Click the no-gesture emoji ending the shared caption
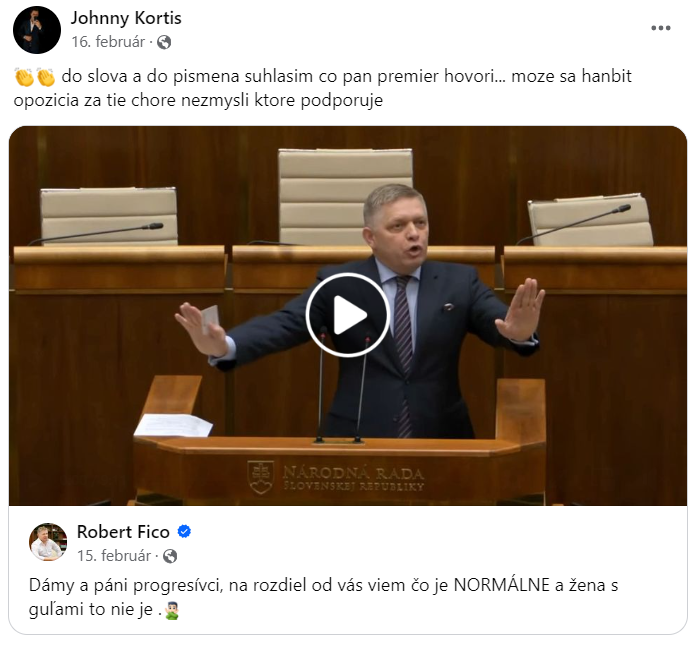Screen dimensions: 692x647 coord(172,611)
